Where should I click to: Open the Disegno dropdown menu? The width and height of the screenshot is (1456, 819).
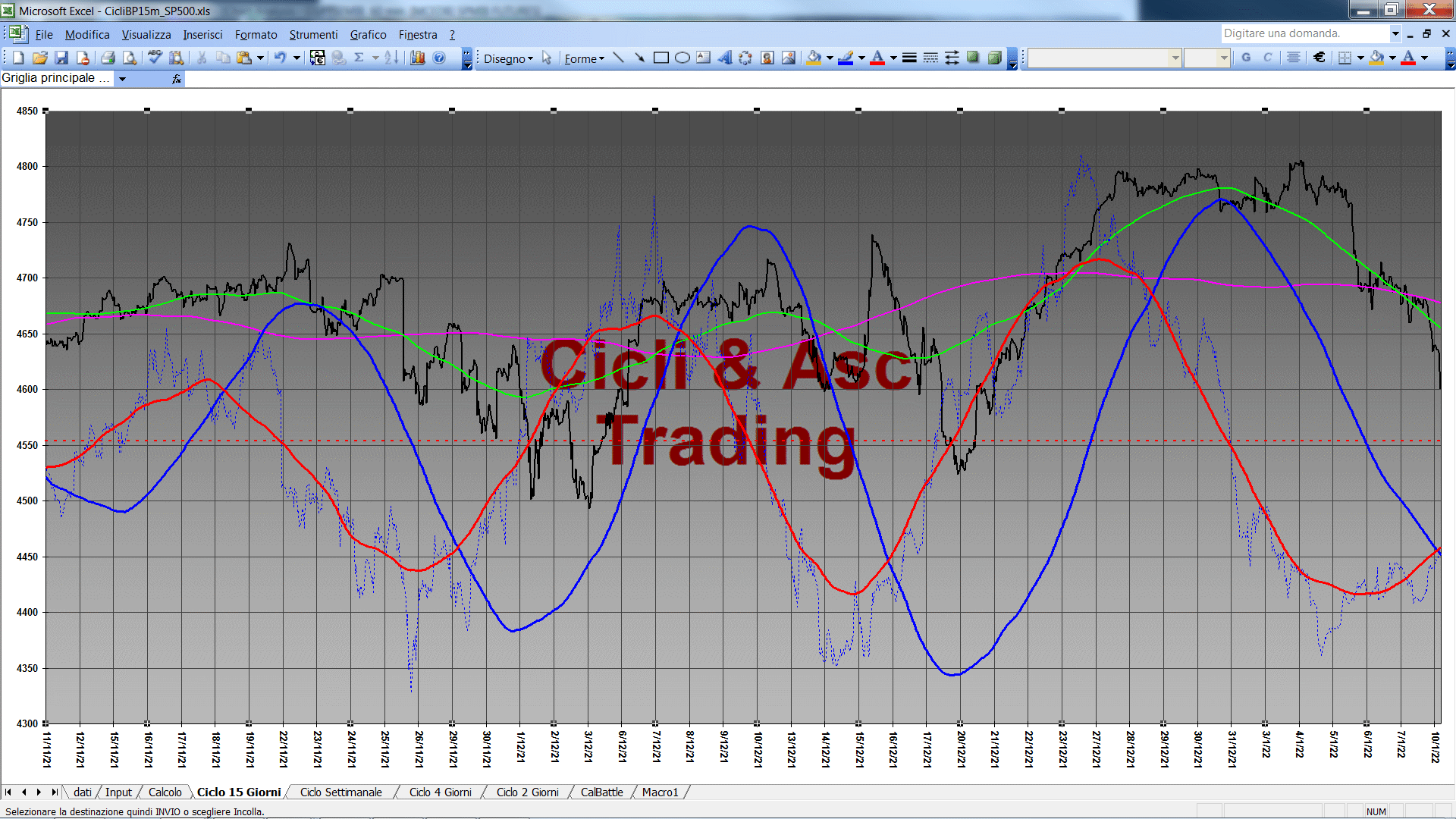(x=508, y=58)
